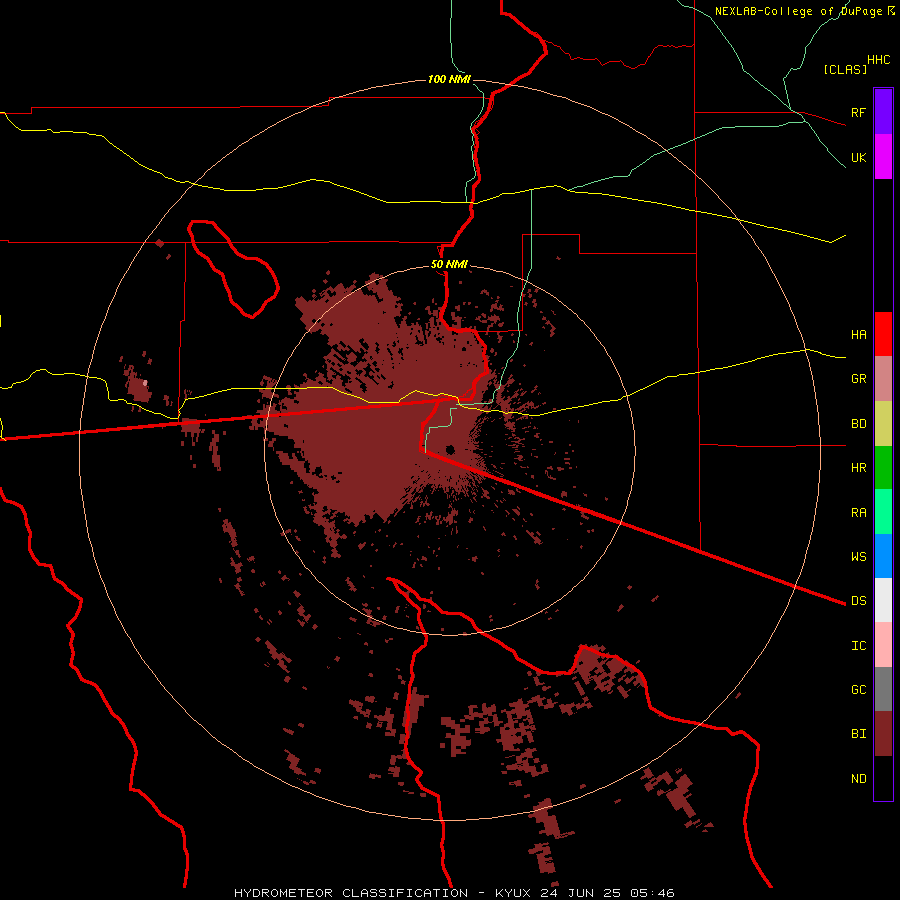Screen dimensions: 900x900
Task: Click the GC gray legend swatch
Action: coord(883,689)
